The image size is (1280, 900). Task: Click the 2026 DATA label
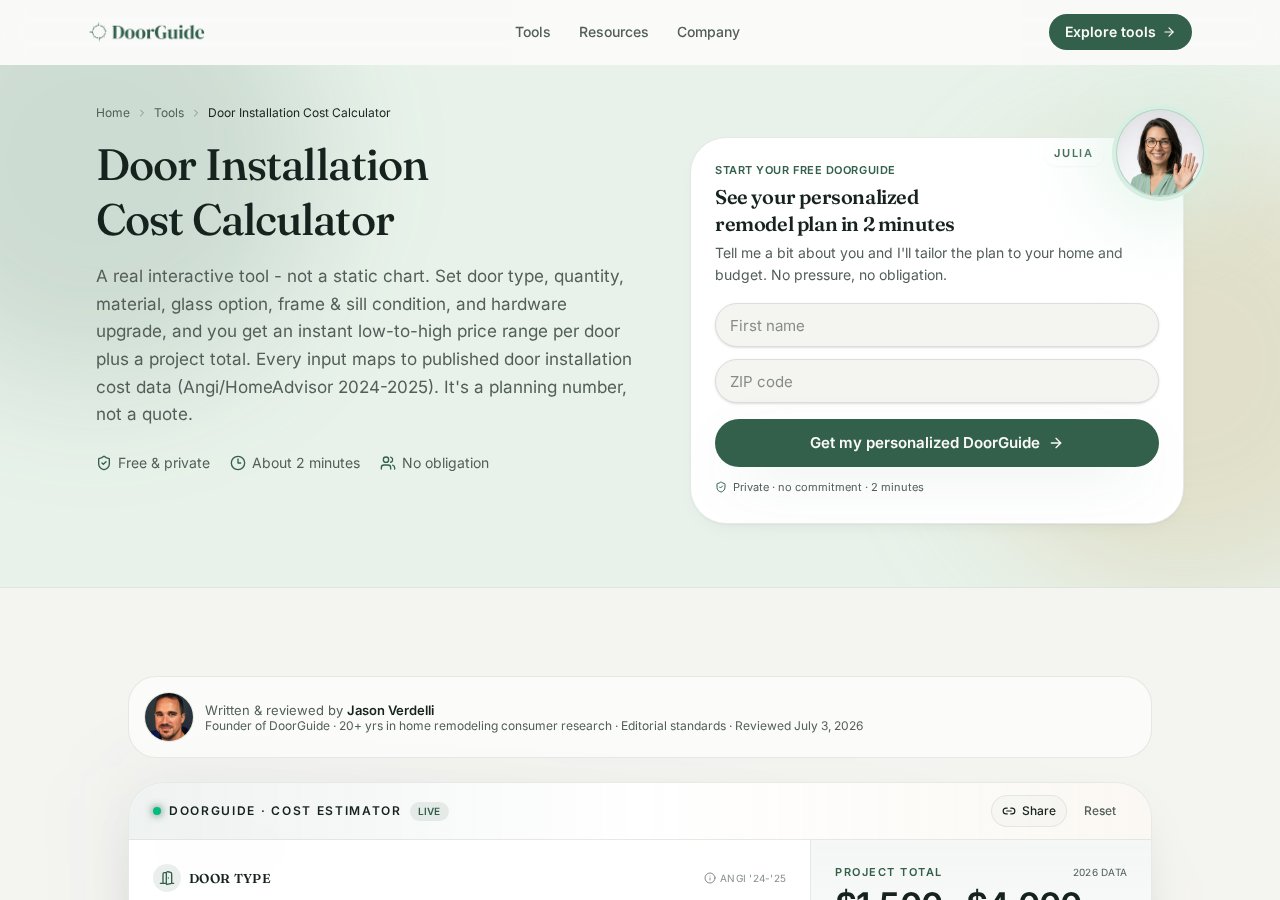[1100, 872]
